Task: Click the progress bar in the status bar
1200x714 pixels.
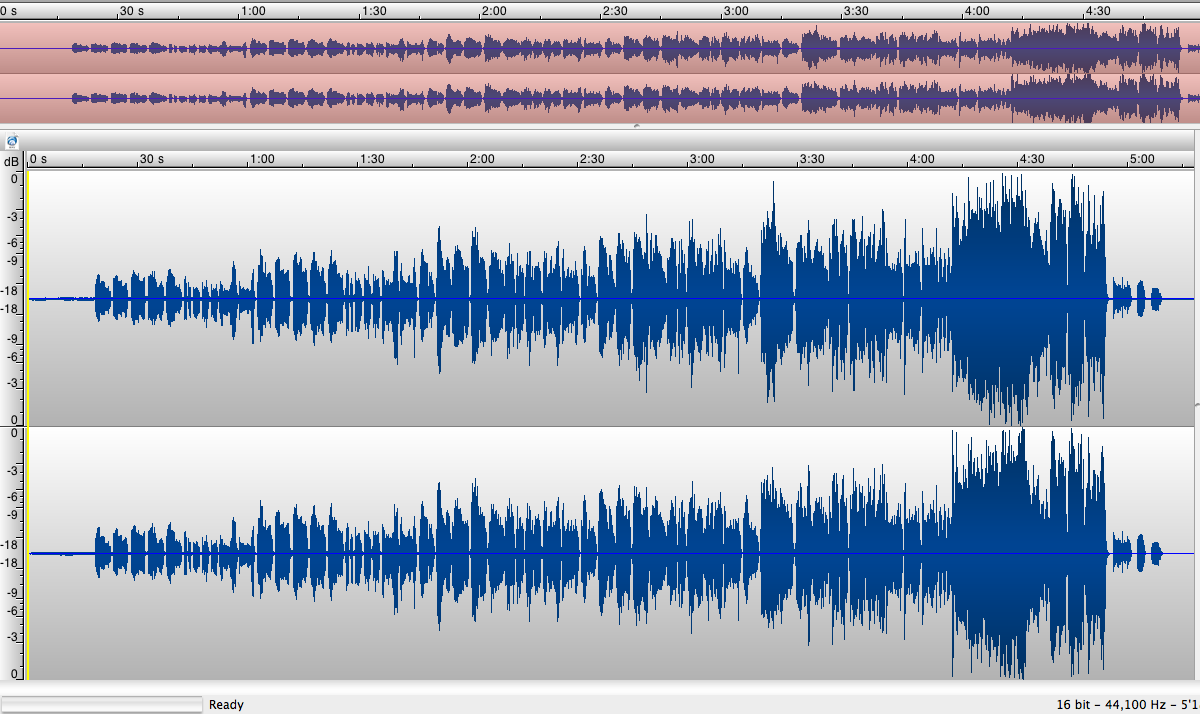Action: pos(102,704)
